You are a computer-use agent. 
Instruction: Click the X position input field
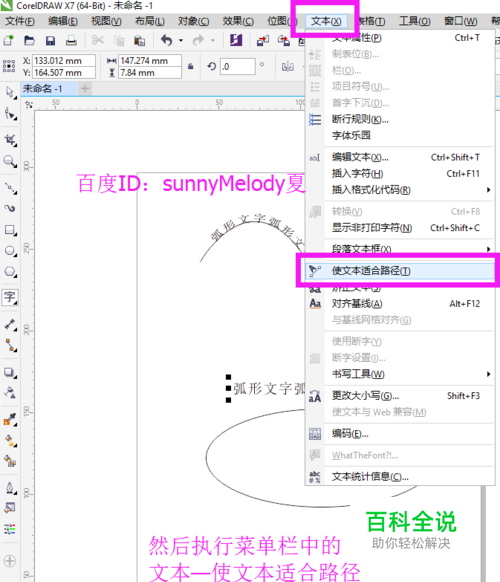click(64, 61)
